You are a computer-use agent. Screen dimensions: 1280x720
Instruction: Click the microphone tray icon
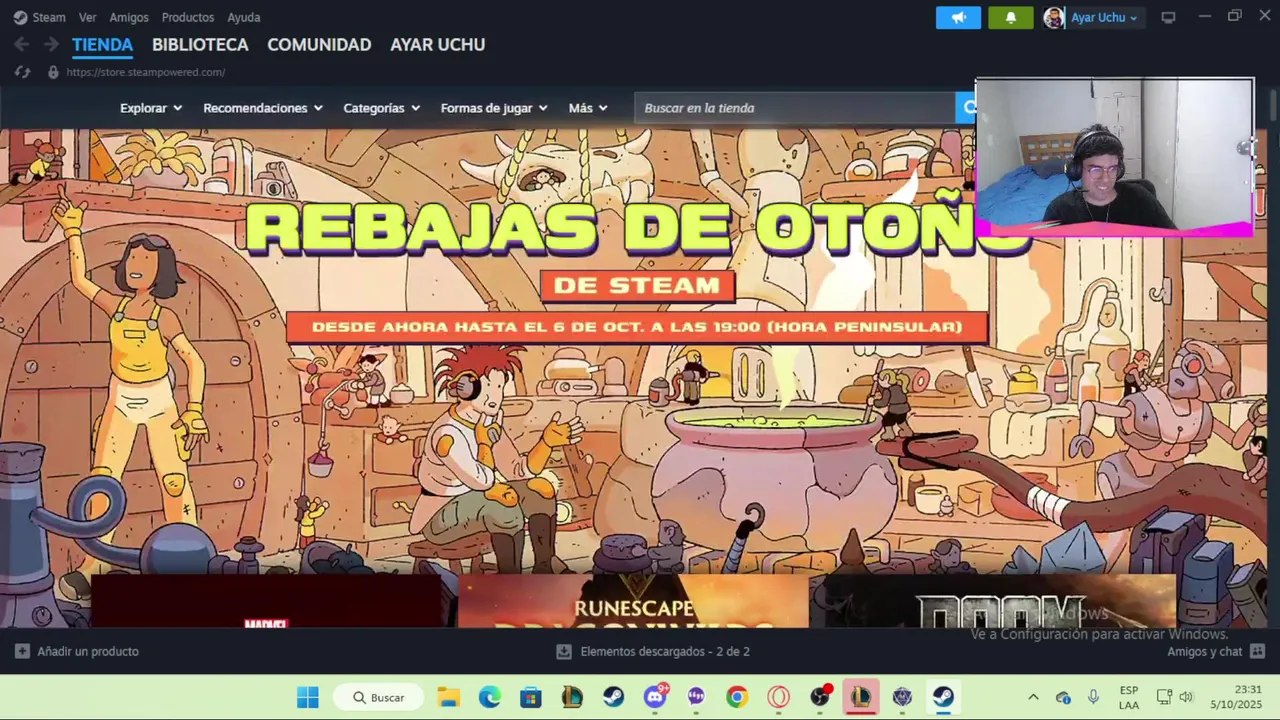(x=1093, y=697)
